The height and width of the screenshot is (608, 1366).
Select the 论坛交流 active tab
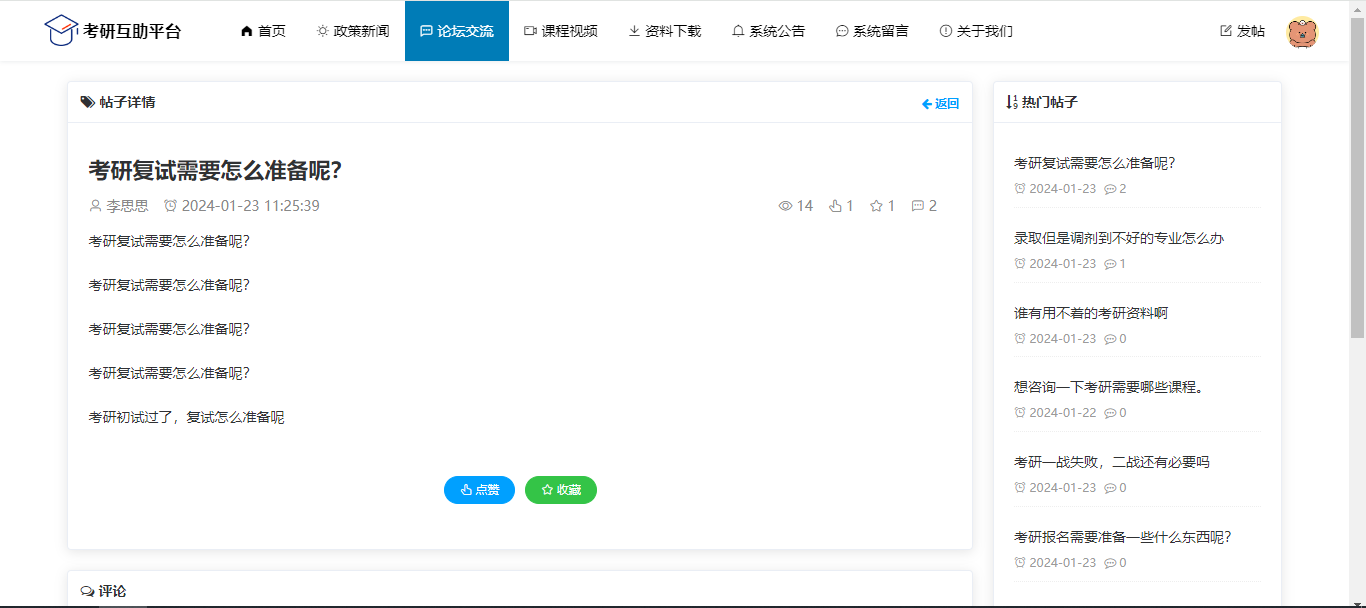(457, 31)
